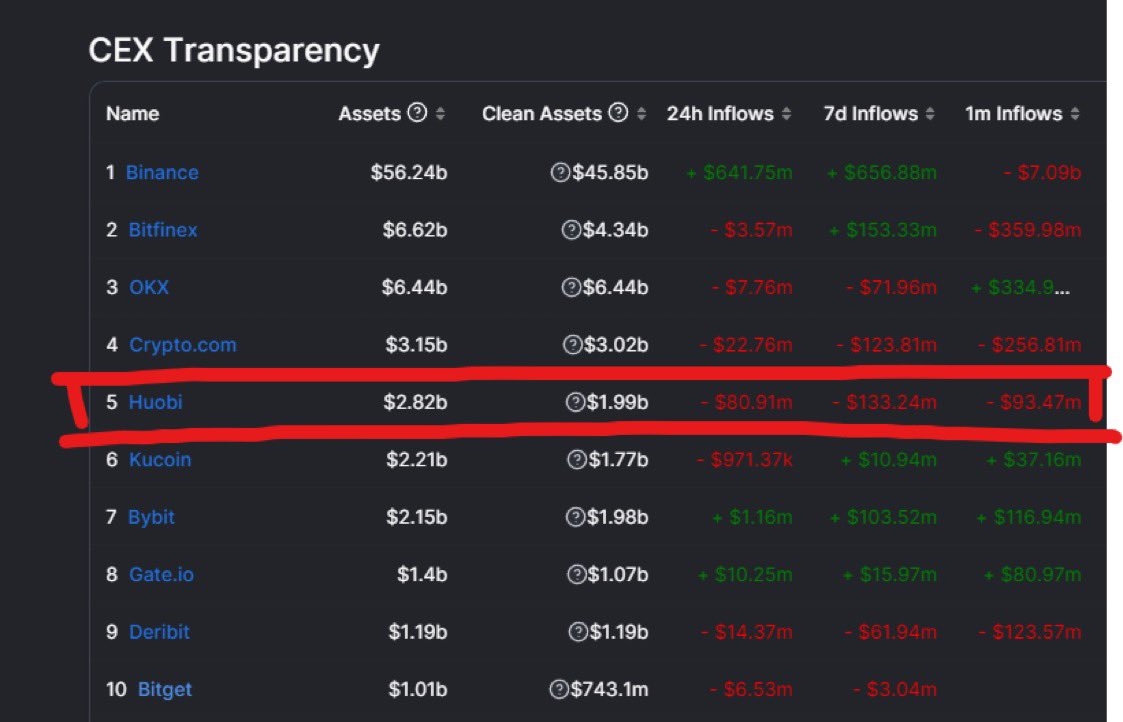
Task: Select Kucoin assets value $2.21b
Action: [x=417, y=460]
